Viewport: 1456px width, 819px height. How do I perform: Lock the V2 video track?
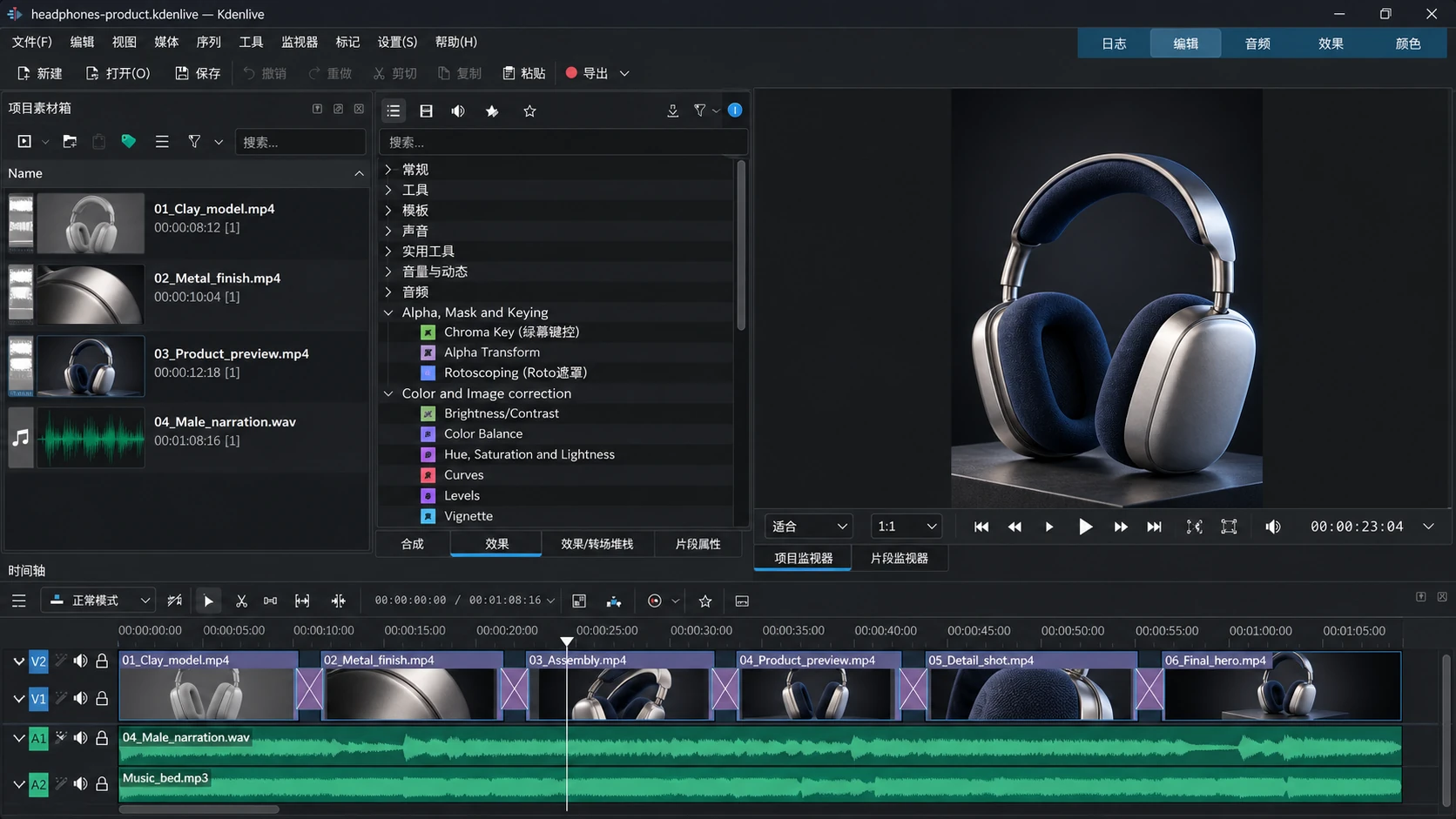tap(102, 661)
